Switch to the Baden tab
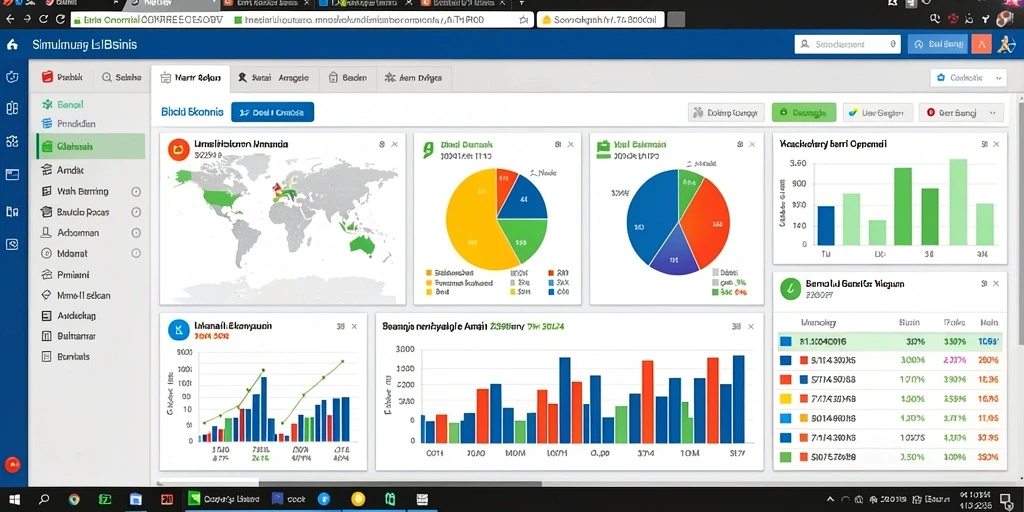The width and height of the screenshot is (1024, 512). point(347,78)
